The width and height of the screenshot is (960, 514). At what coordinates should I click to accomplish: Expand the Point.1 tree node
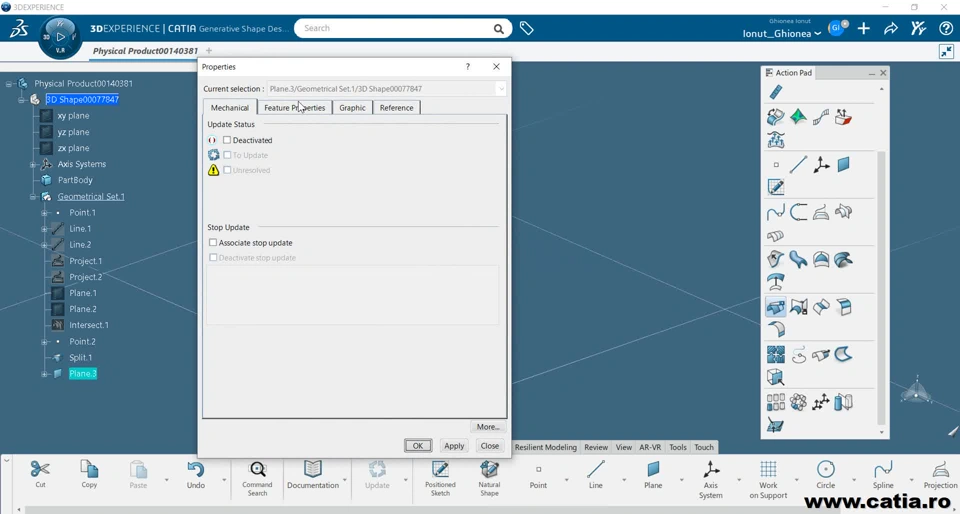(44, 213)
